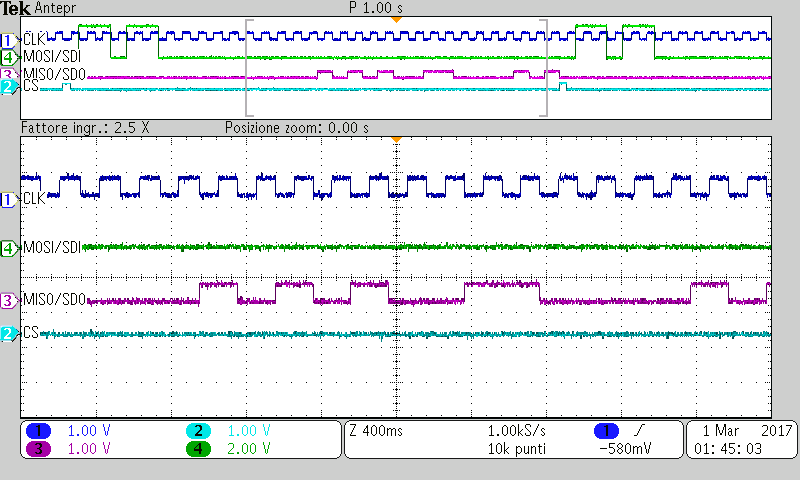800x480 pixels.
Task: Select channel 1 CLK marker in zoom view
Action: (x=8, y=199)
